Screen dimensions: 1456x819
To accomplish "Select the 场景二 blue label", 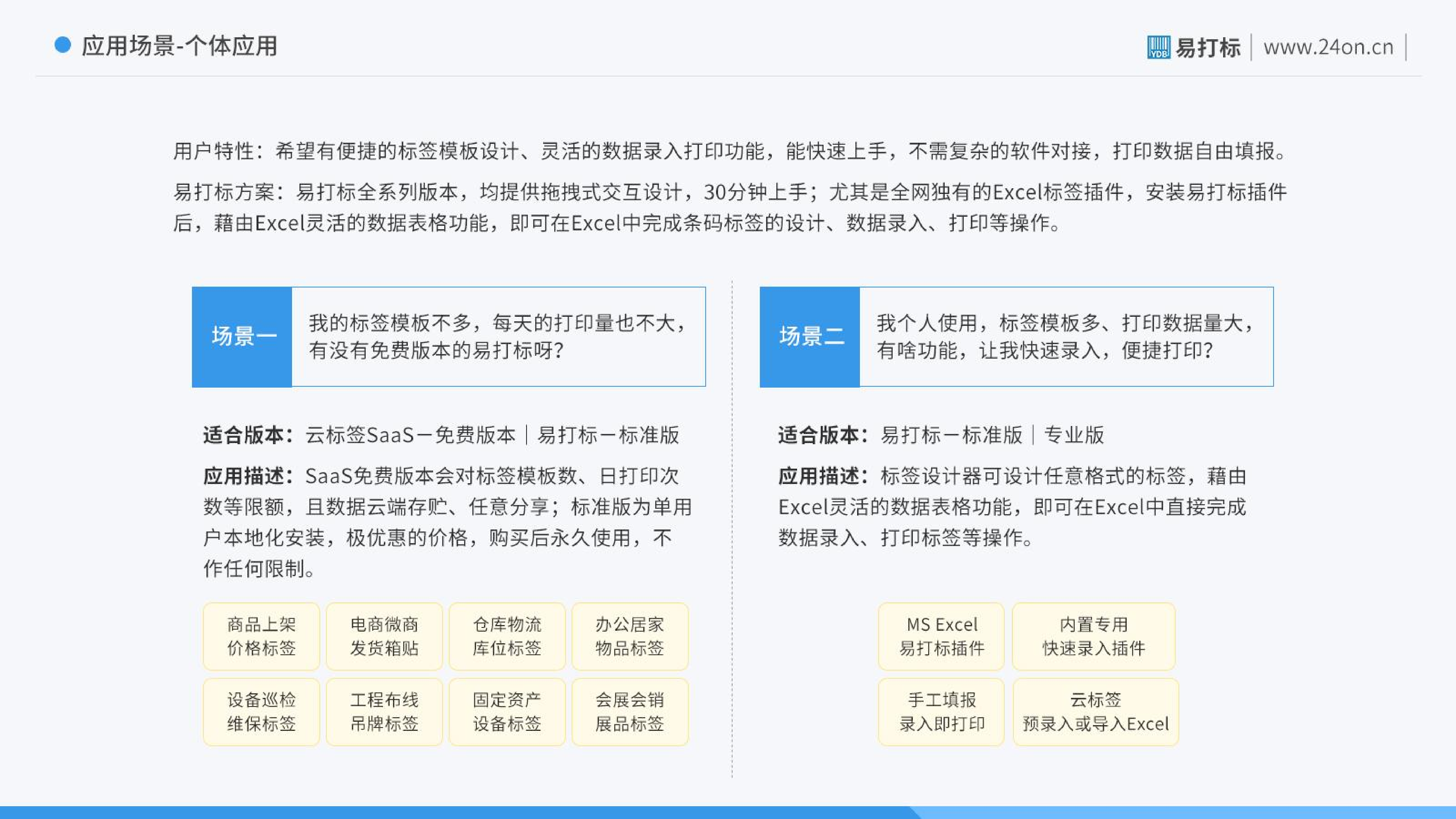I will tap(809, 337).
